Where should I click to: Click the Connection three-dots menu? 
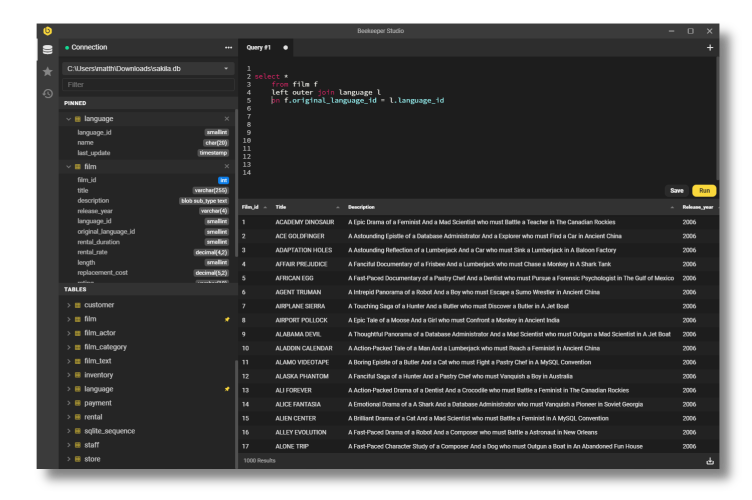pyautogui.click(x=228, y=47)
